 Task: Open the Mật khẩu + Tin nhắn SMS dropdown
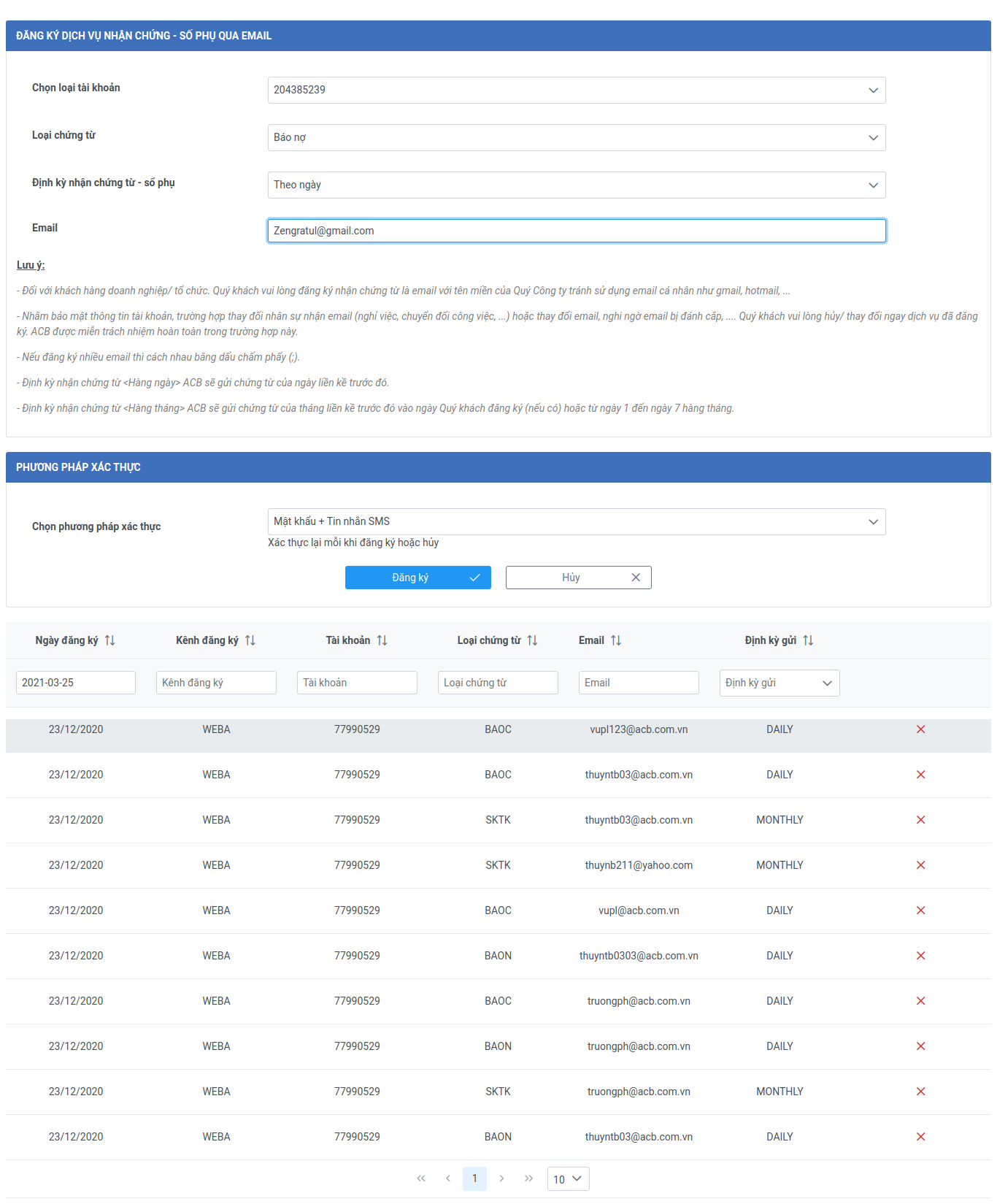(x=576, y=522)
